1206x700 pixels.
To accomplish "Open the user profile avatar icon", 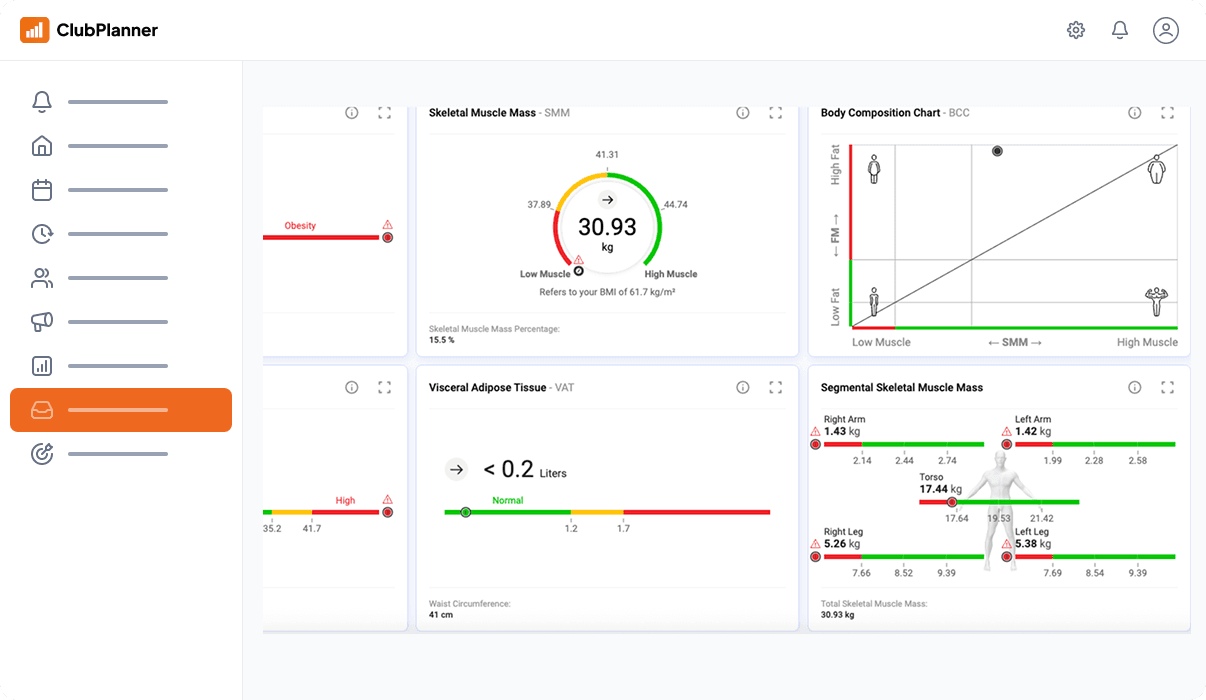I will click(x=1166, y=30).
